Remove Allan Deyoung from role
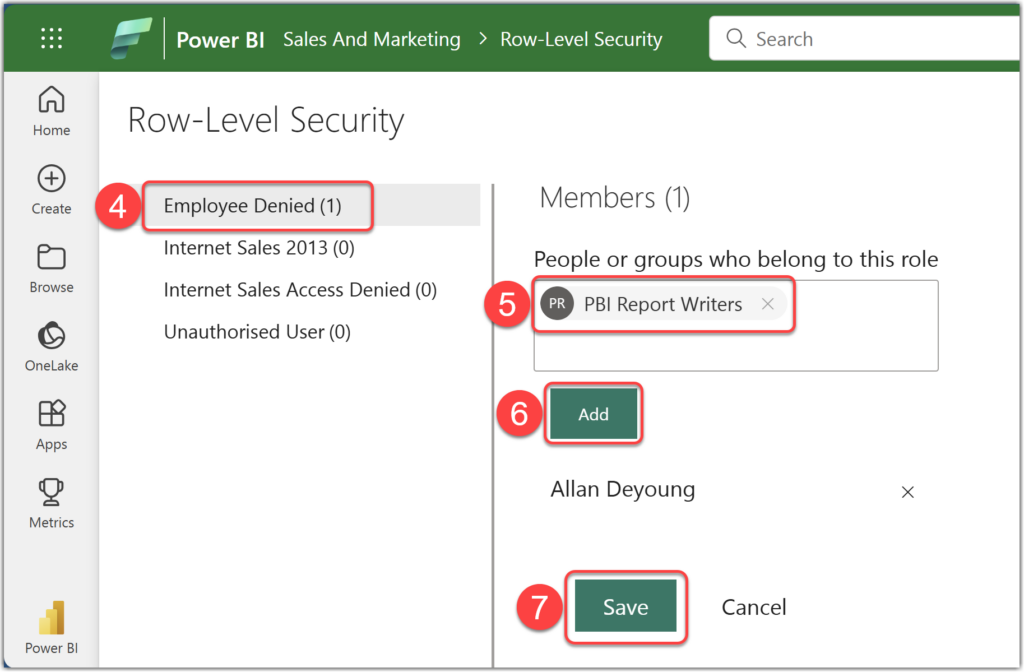The width and height of the screenshot is (1024, 672). click(x=908, y=492)
